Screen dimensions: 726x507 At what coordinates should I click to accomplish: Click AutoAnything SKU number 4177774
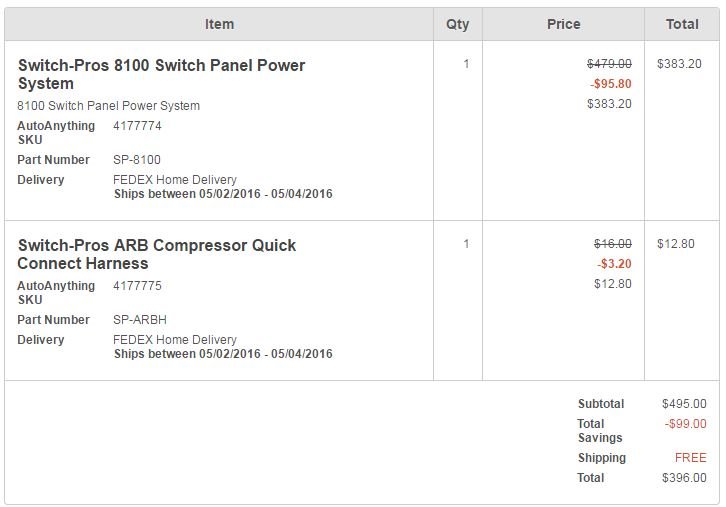click(137, 126)
